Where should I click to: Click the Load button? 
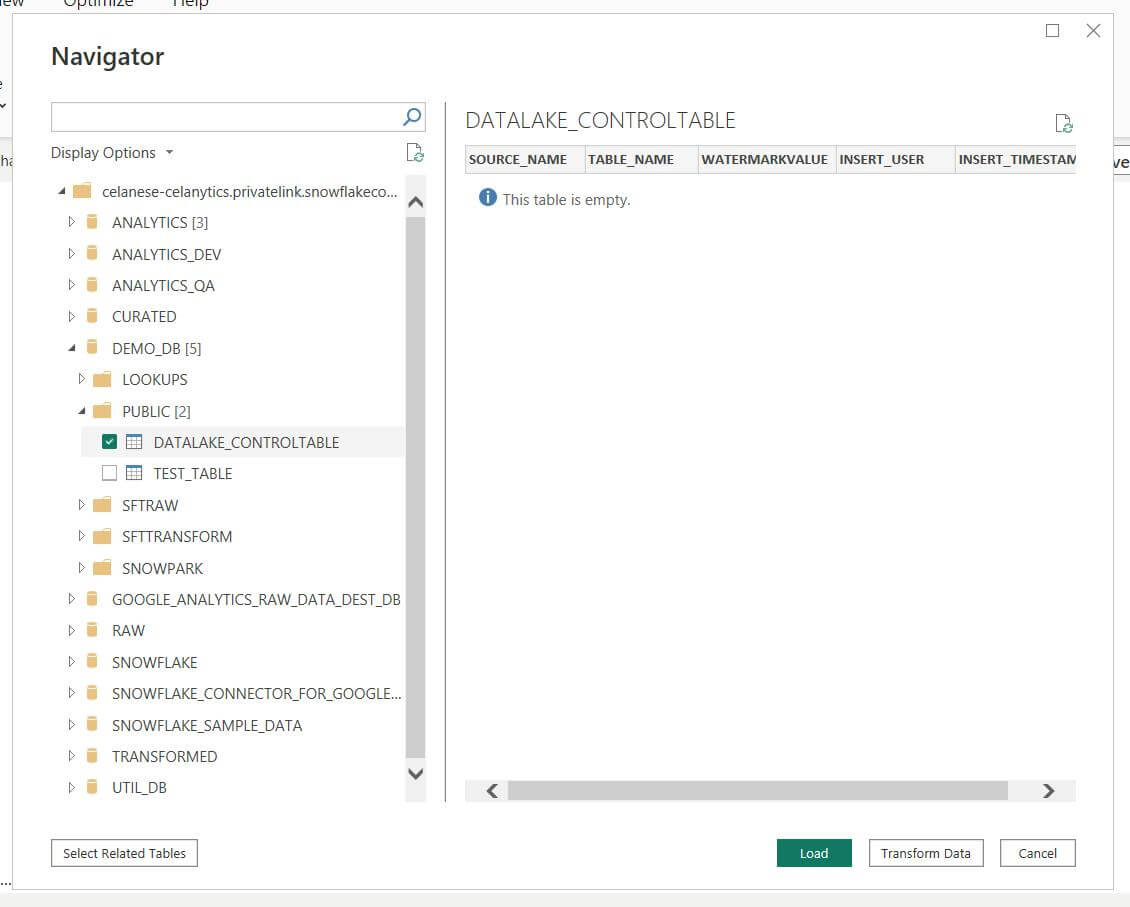814,853
